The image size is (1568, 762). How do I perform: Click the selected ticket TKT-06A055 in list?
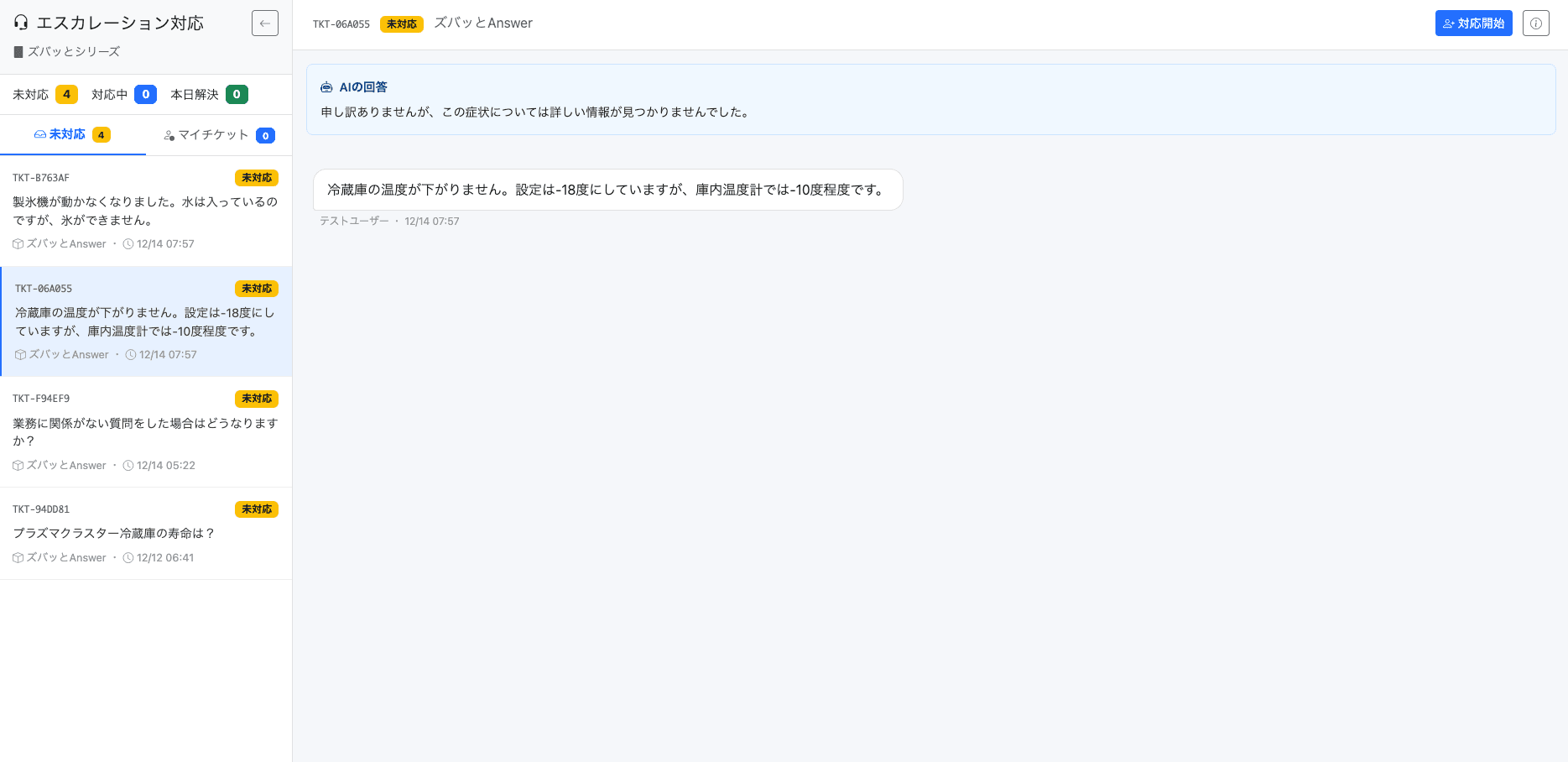[145, 322]
